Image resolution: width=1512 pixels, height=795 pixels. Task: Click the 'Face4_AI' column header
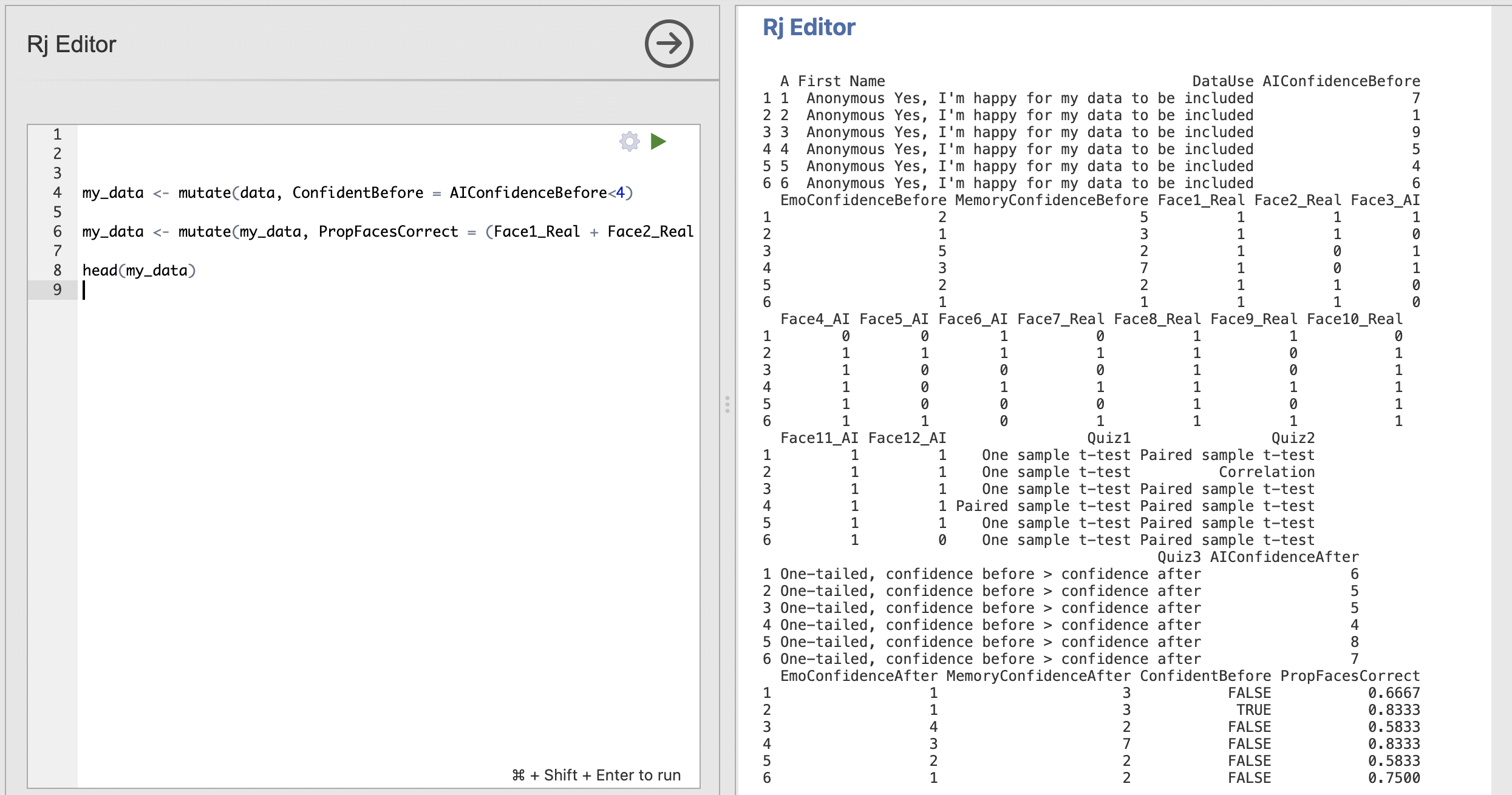[x=815, y=319]
